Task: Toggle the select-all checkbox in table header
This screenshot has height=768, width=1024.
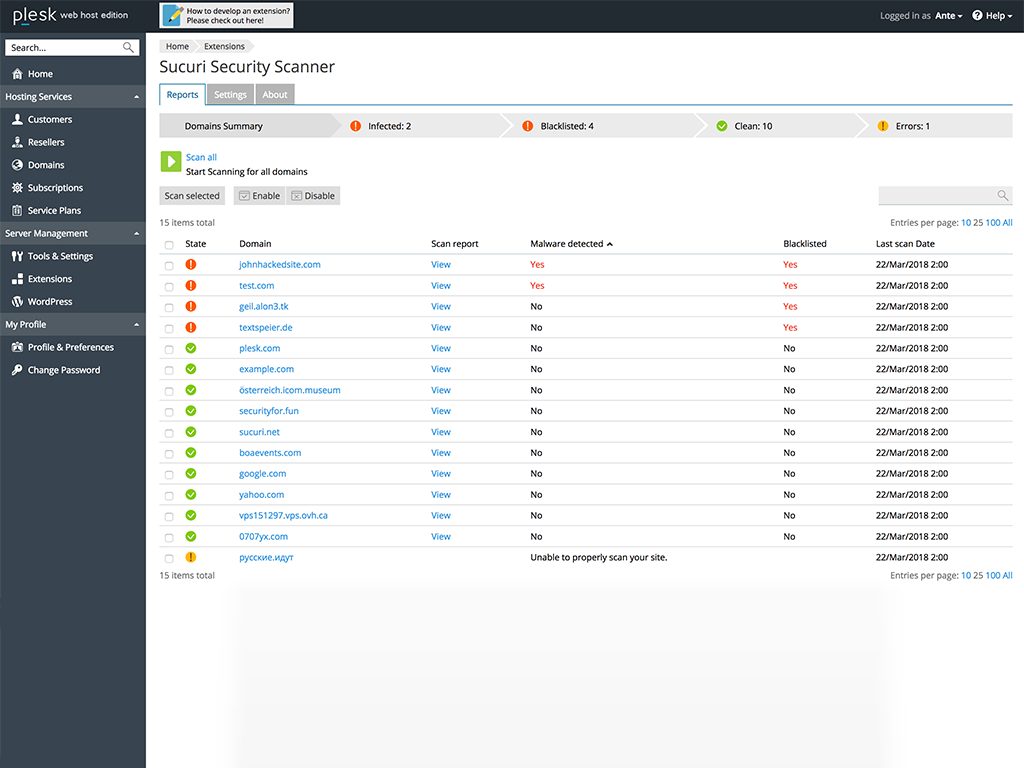Action: tap(169, 244)
